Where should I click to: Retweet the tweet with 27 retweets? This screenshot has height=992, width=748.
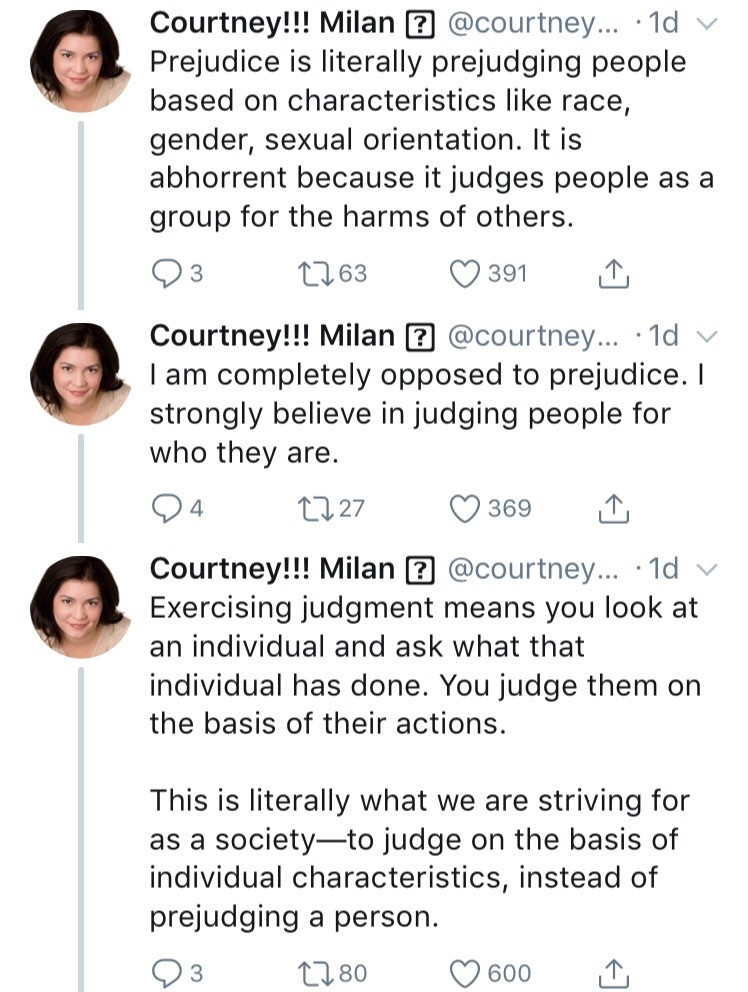[315, 509]
